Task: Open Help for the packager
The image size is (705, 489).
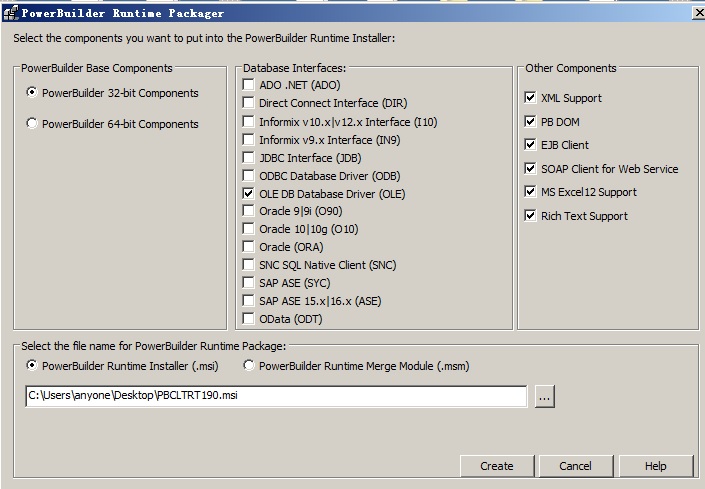Action: click(x=656, y=466)
